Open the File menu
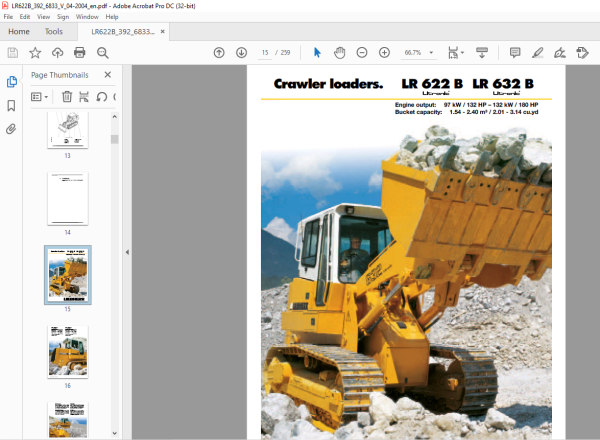Image resolution: width=600 pixels, height=440 pixels. click(8, 17)
